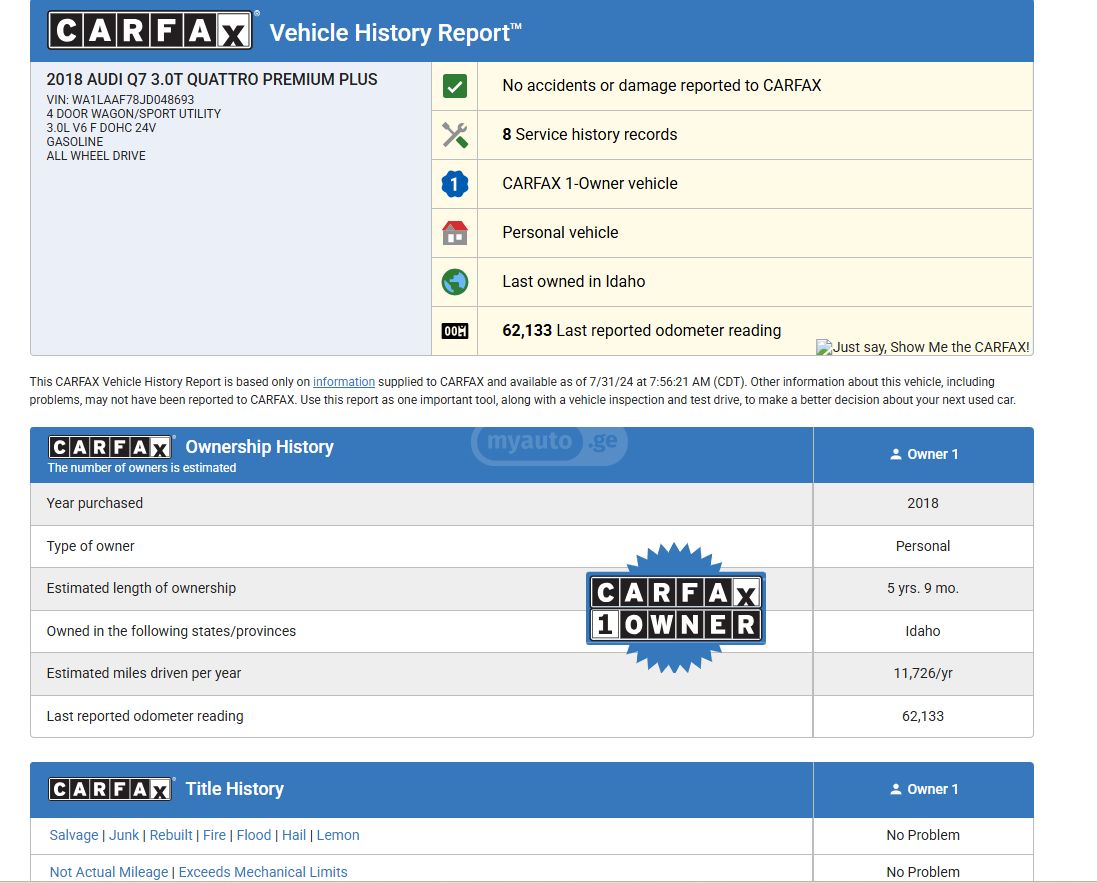
Task: Click the globe Last owned in Idaho icon
Action: [x=455, y=282]
